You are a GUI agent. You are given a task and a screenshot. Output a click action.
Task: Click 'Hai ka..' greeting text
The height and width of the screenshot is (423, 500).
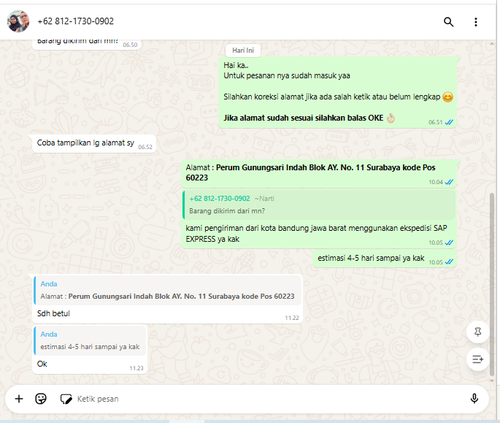(236, 65)
